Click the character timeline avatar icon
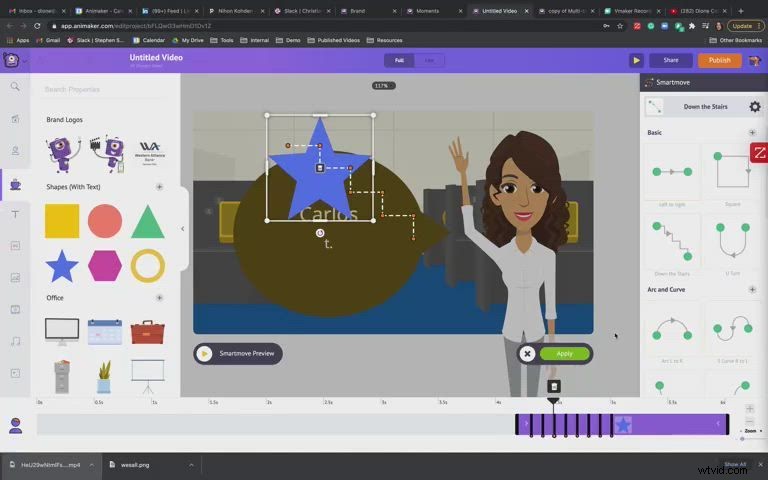This screenshot has height=480, width=768. tap(16, 425)
